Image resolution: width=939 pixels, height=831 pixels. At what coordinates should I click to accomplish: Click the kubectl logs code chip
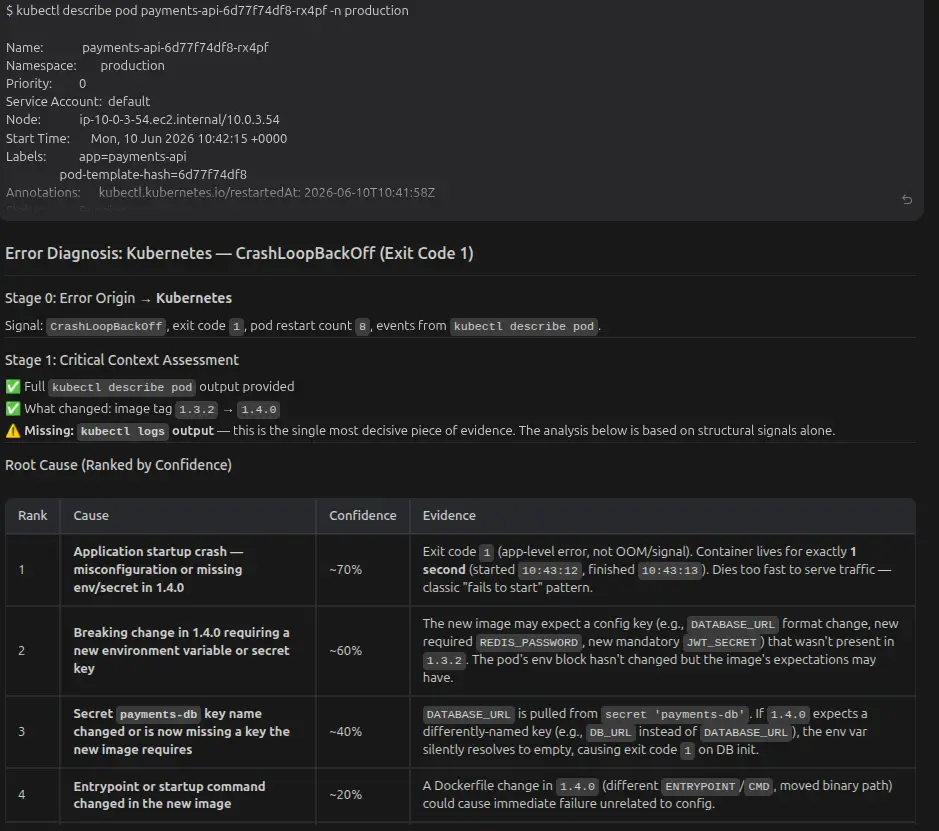(x=123, y=431)
